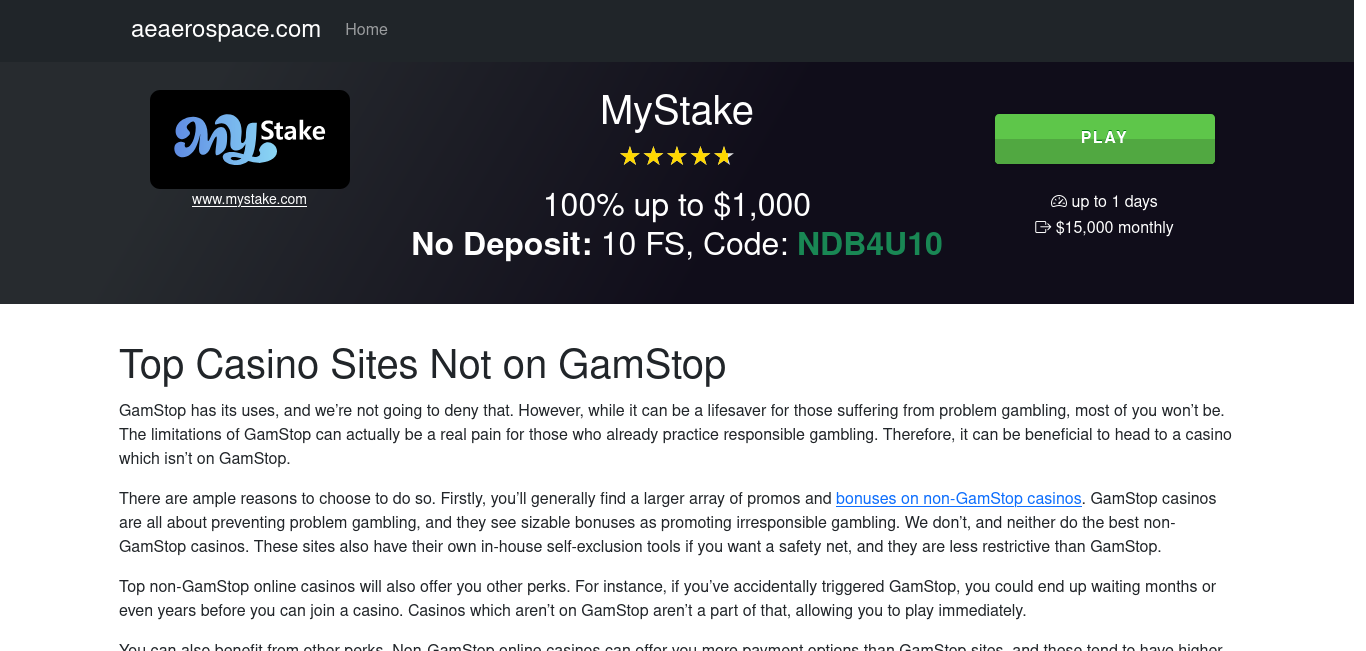The width and height of the screenshot is (1366, 651).
Task: Click the up to 1 days text
Action: (1114, 201)
